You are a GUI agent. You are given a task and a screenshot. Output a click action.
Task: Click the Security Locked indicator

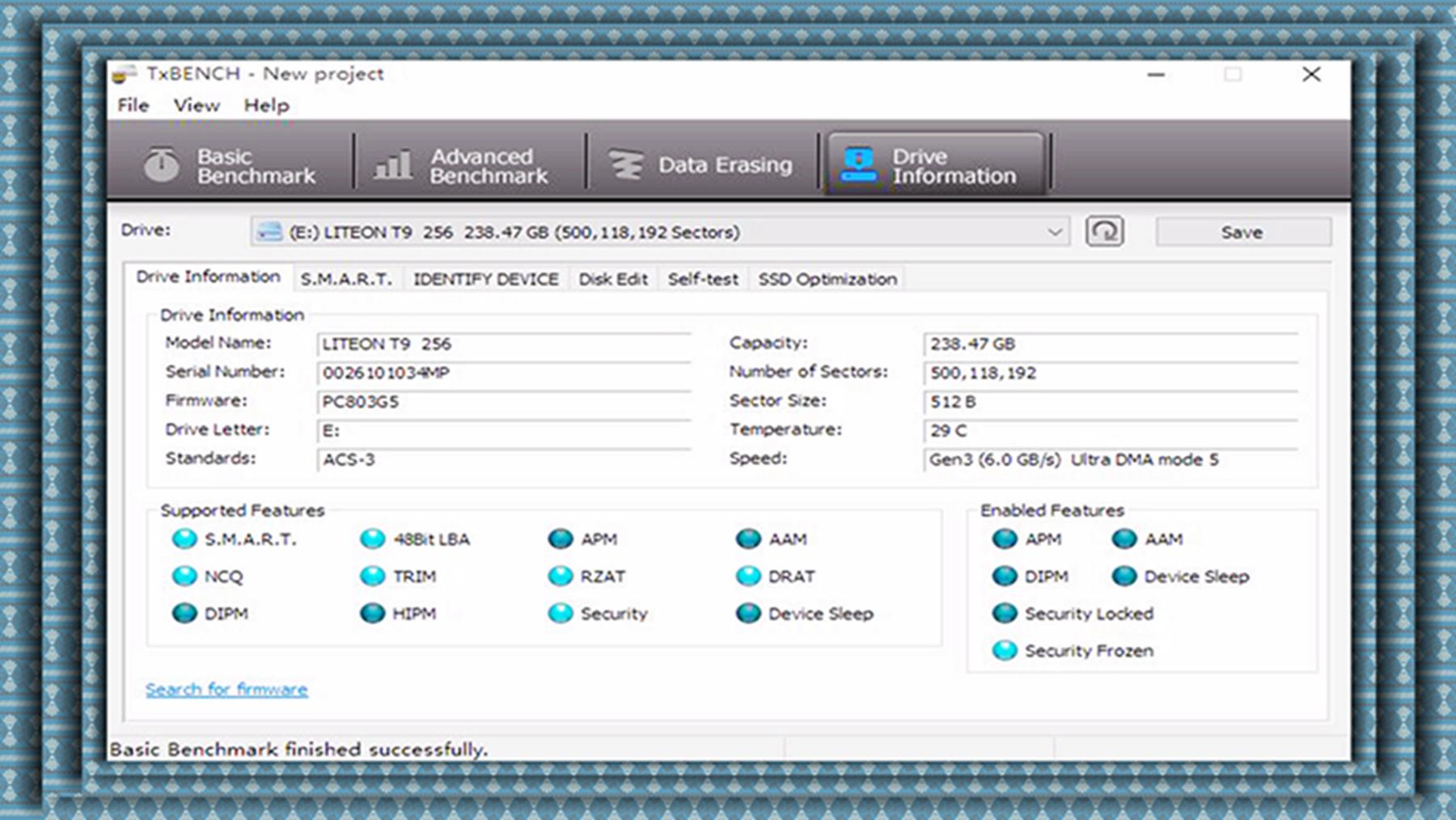[1005, 613]
